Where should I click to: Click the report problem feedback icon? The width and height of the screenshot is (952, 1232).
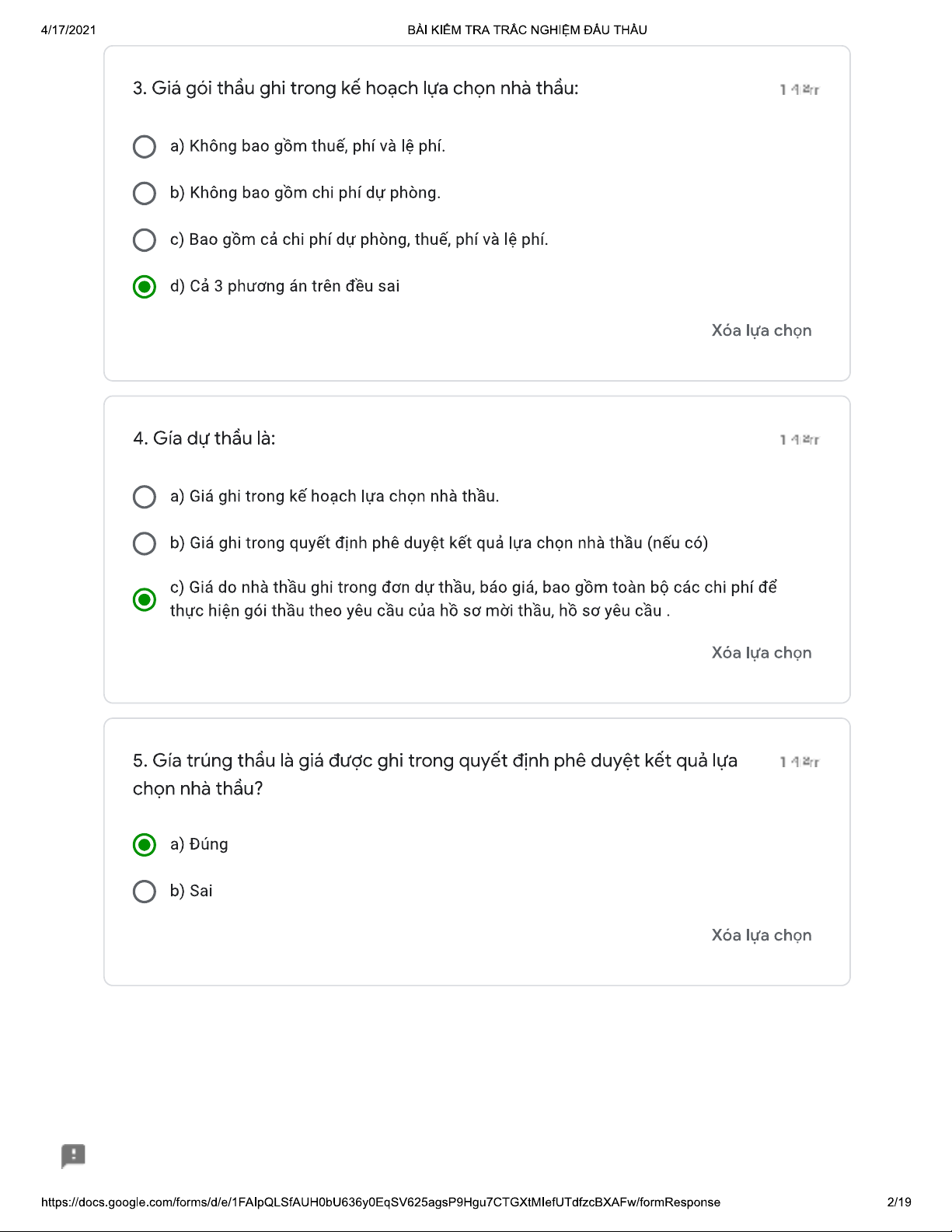(x=73, y=1156)
